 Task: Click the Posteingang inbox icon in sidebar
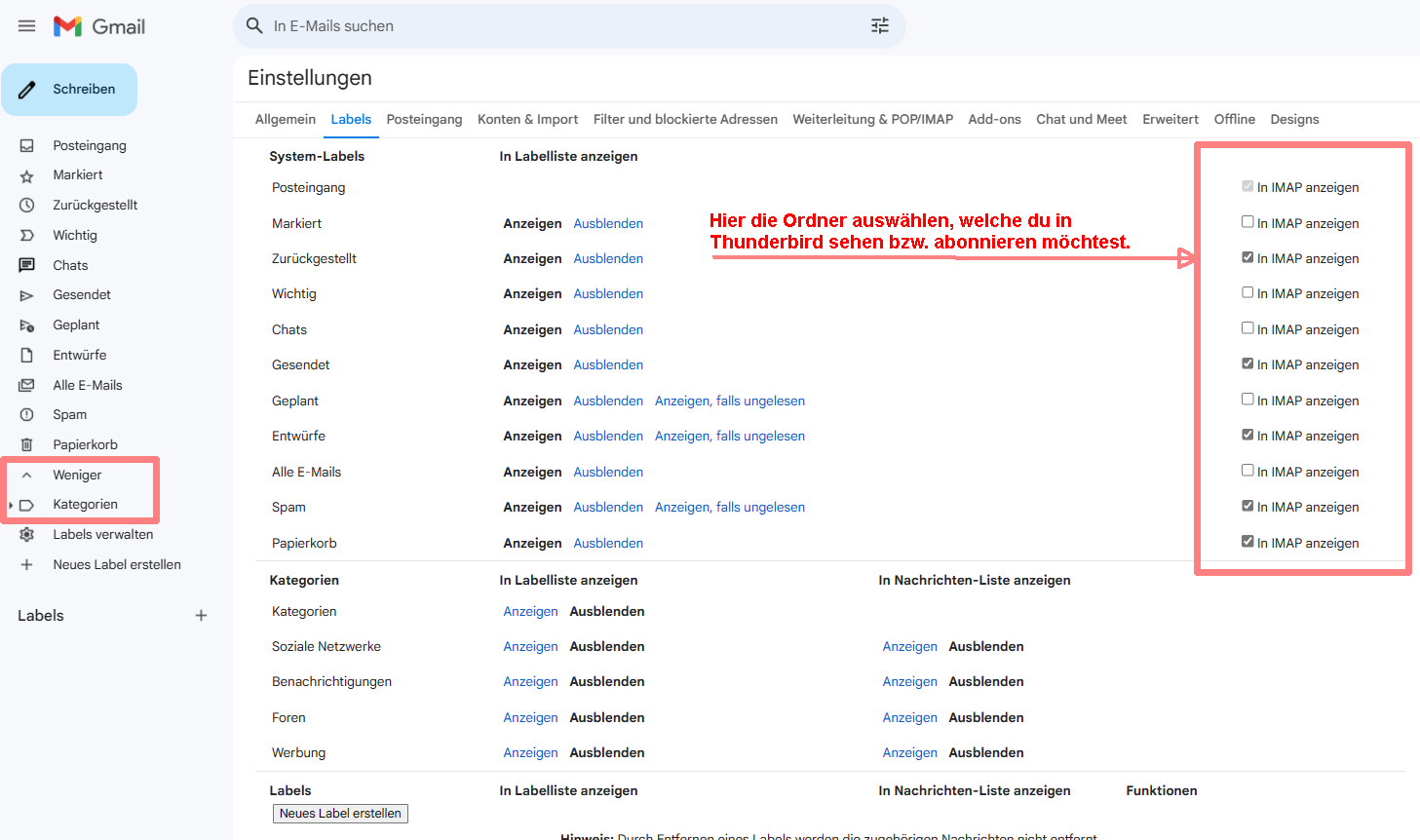point(27,145)
